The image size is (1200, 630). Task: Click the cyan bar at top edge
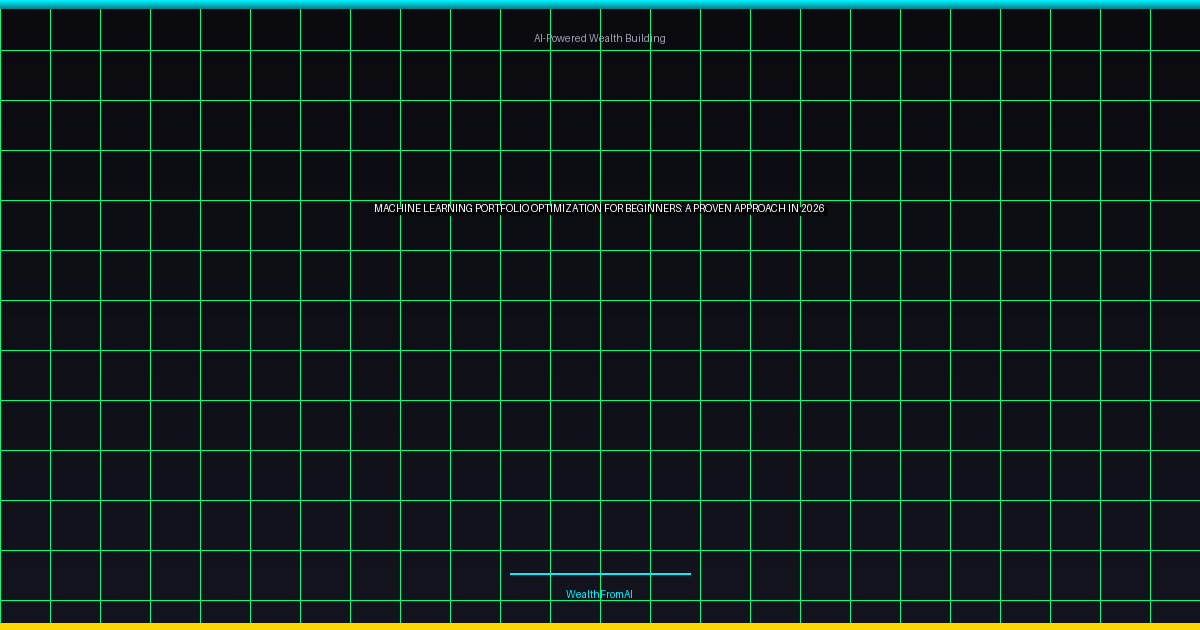[x=600, y=4]
